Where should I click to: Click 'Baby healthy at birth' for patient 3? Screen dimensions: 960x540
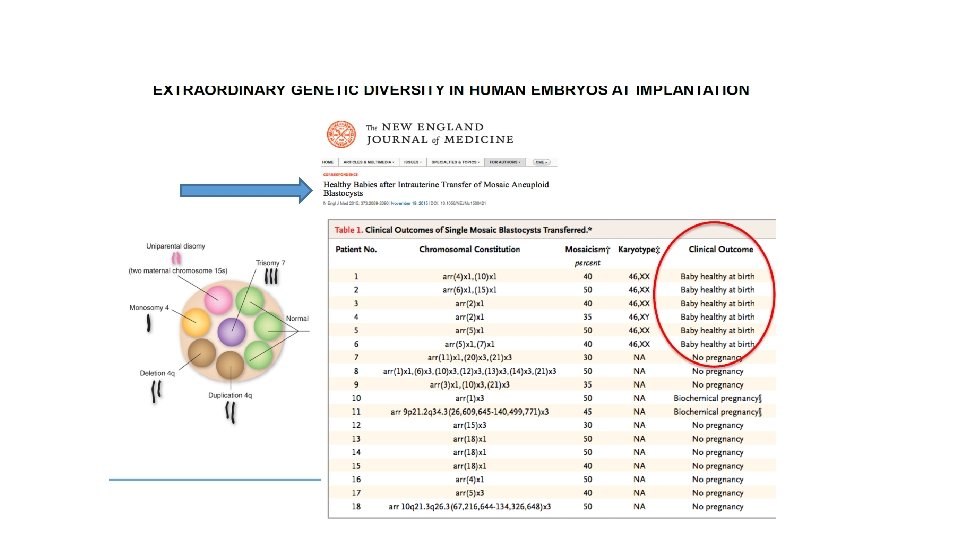717,303
